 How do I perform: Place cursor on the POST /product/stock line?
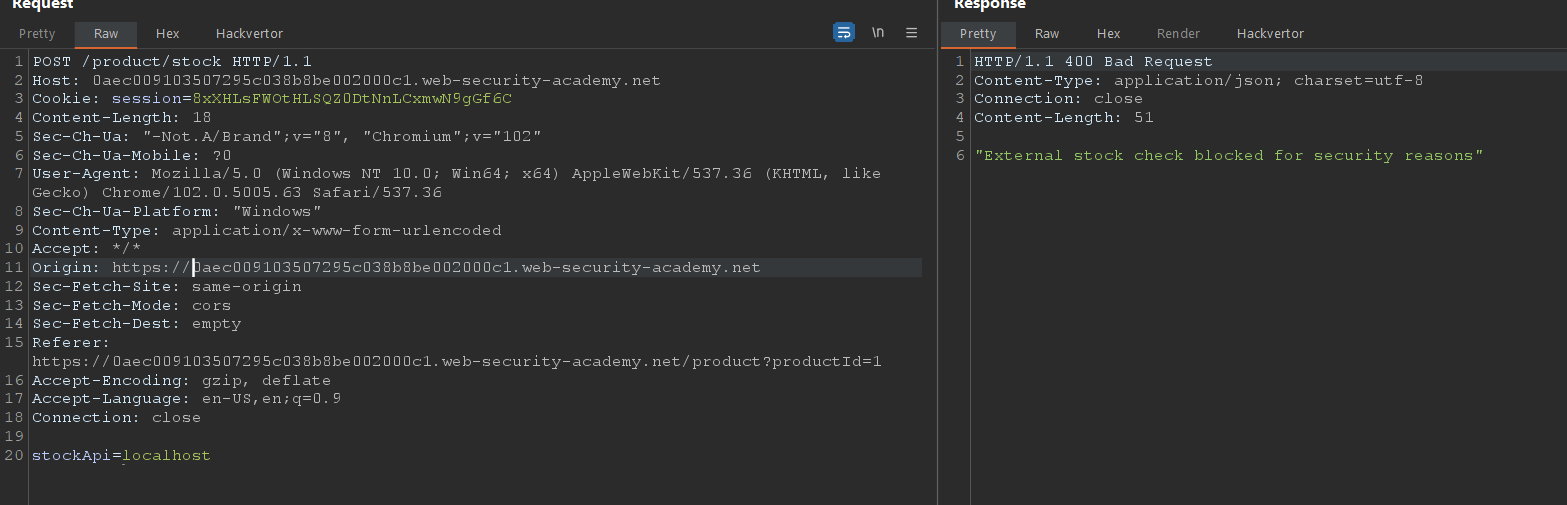(x=172, y=62)
